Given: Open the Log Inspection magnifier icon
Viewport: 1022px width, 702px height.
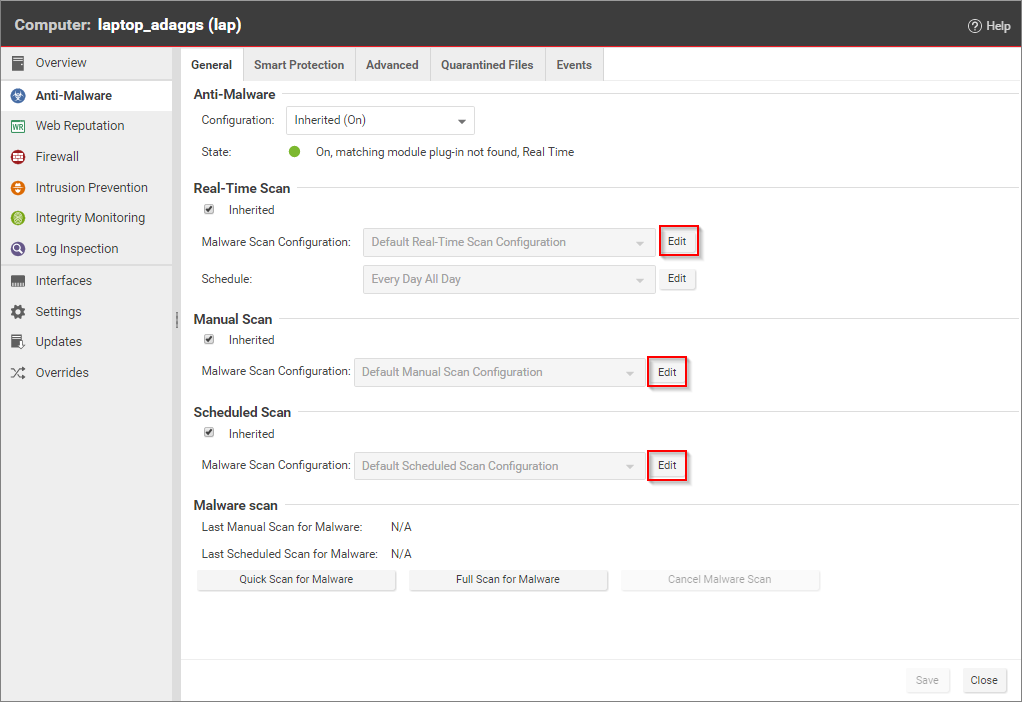Looking at the screenshot, I should 18,249.
